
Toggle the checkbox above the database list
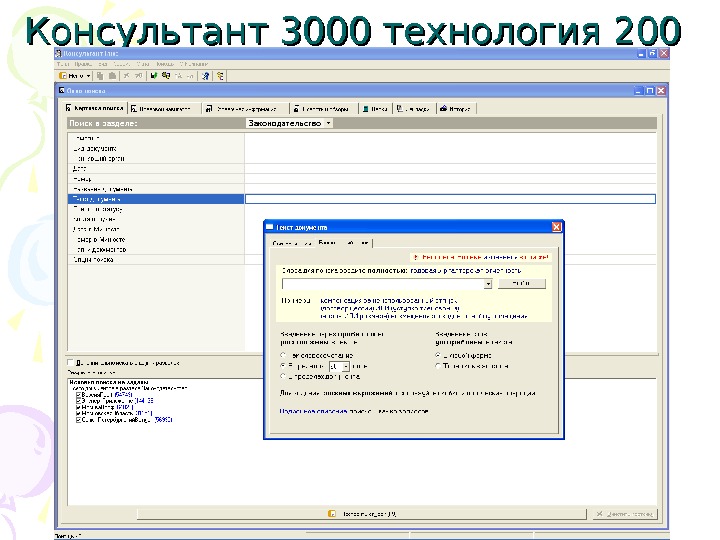coord(71,362)
